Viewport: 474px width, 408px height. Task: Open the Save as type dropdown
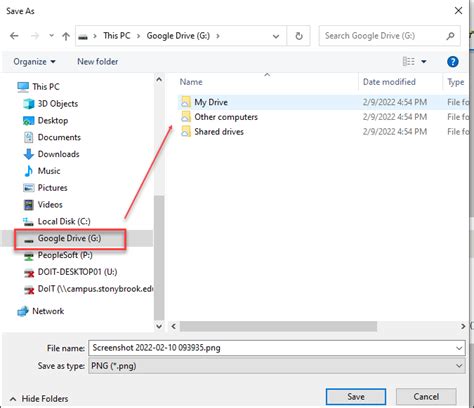277,366
